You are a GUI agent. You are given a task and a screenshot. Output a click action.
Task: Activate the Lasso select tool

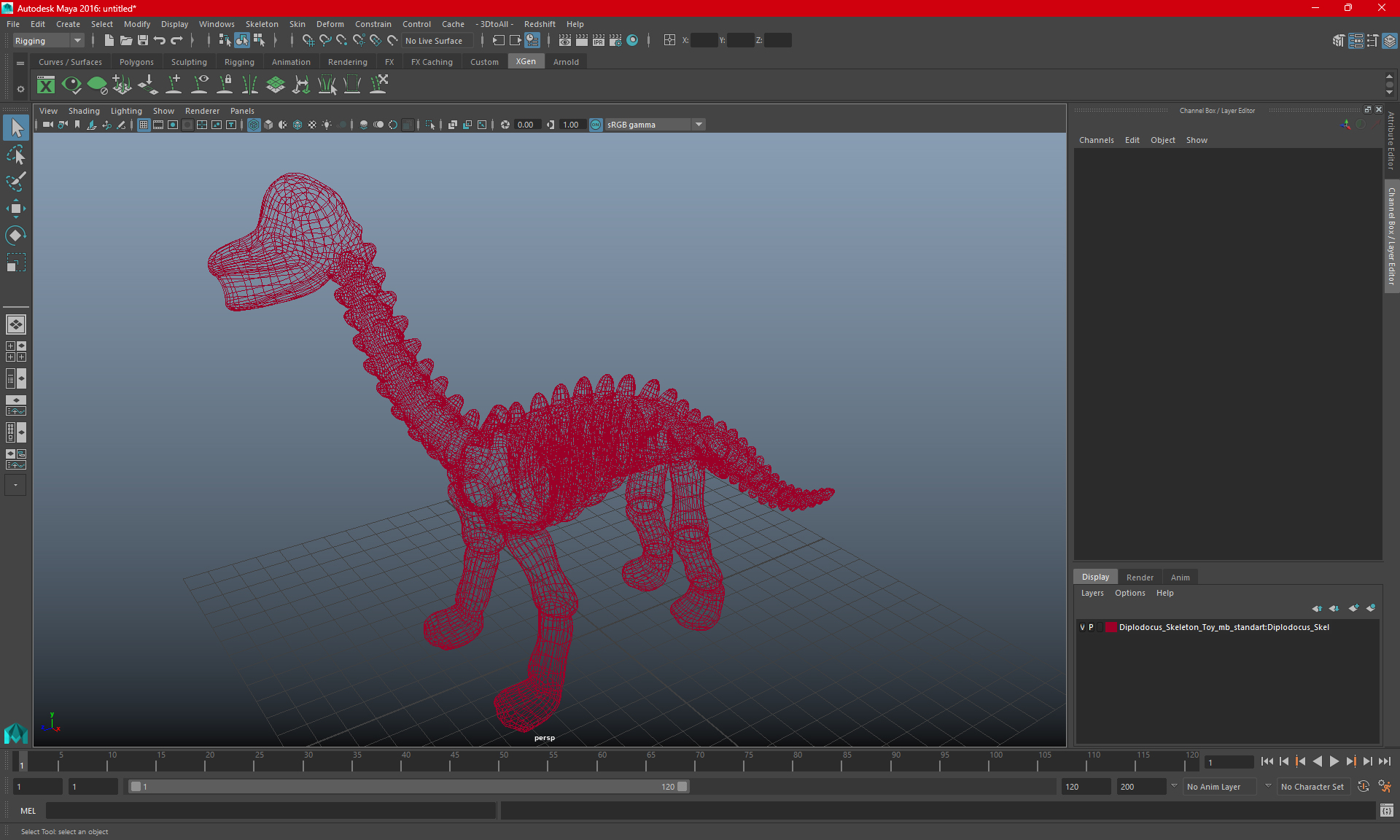(16, 155)
